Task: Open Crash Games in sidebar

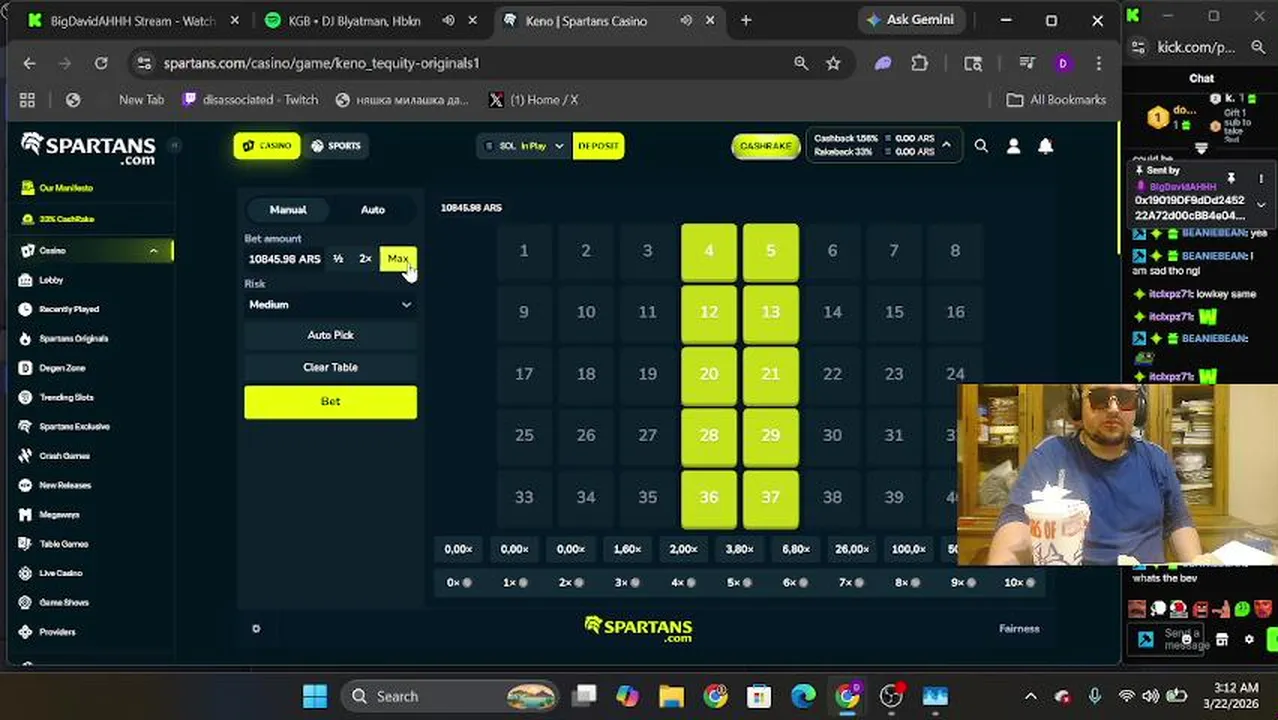Action: pyautogui.click(x=63, y=456)
